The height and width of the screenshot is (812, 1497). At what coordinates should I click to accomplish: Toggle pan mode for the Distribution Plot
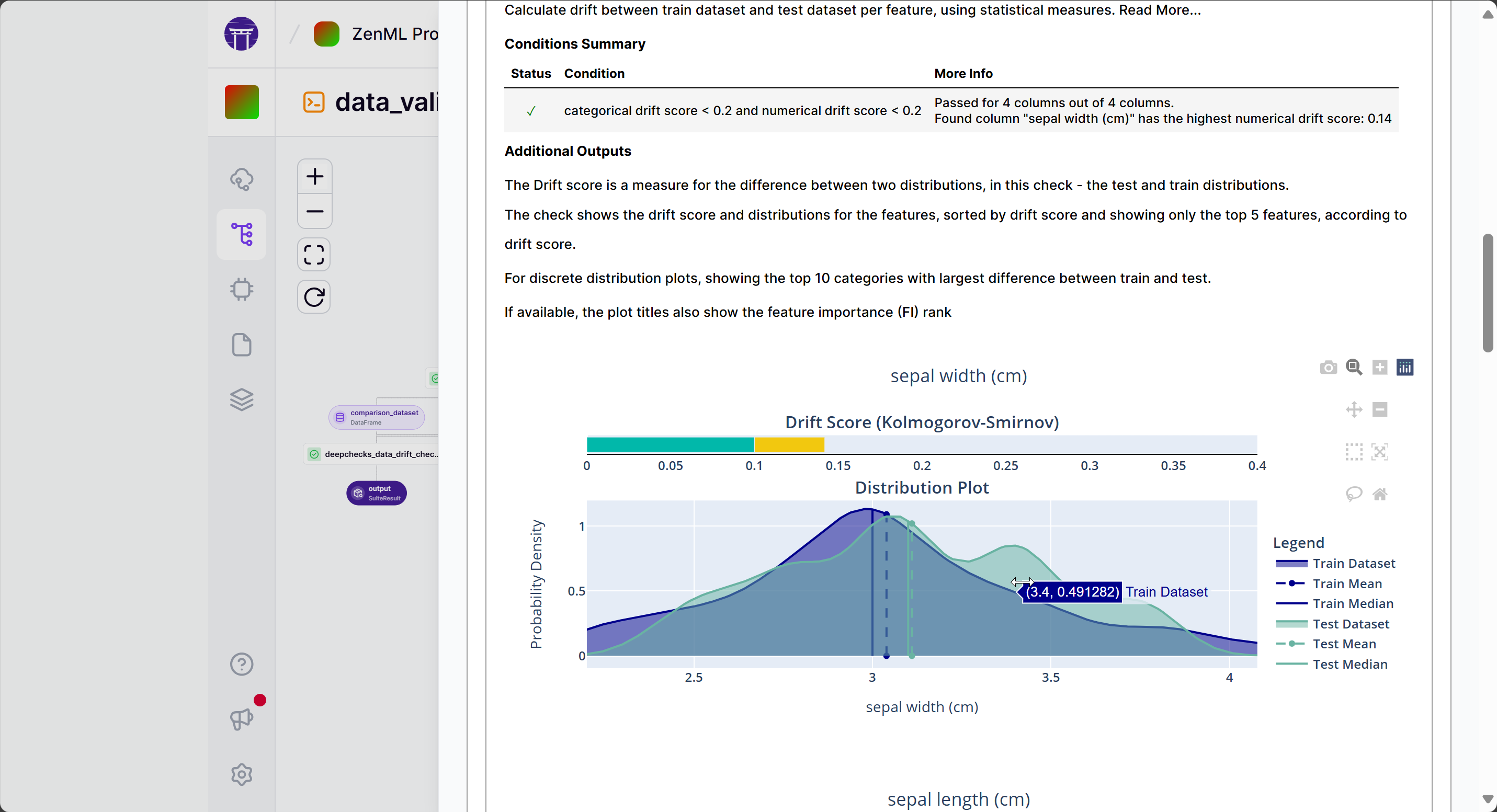tap(1354, 409)
